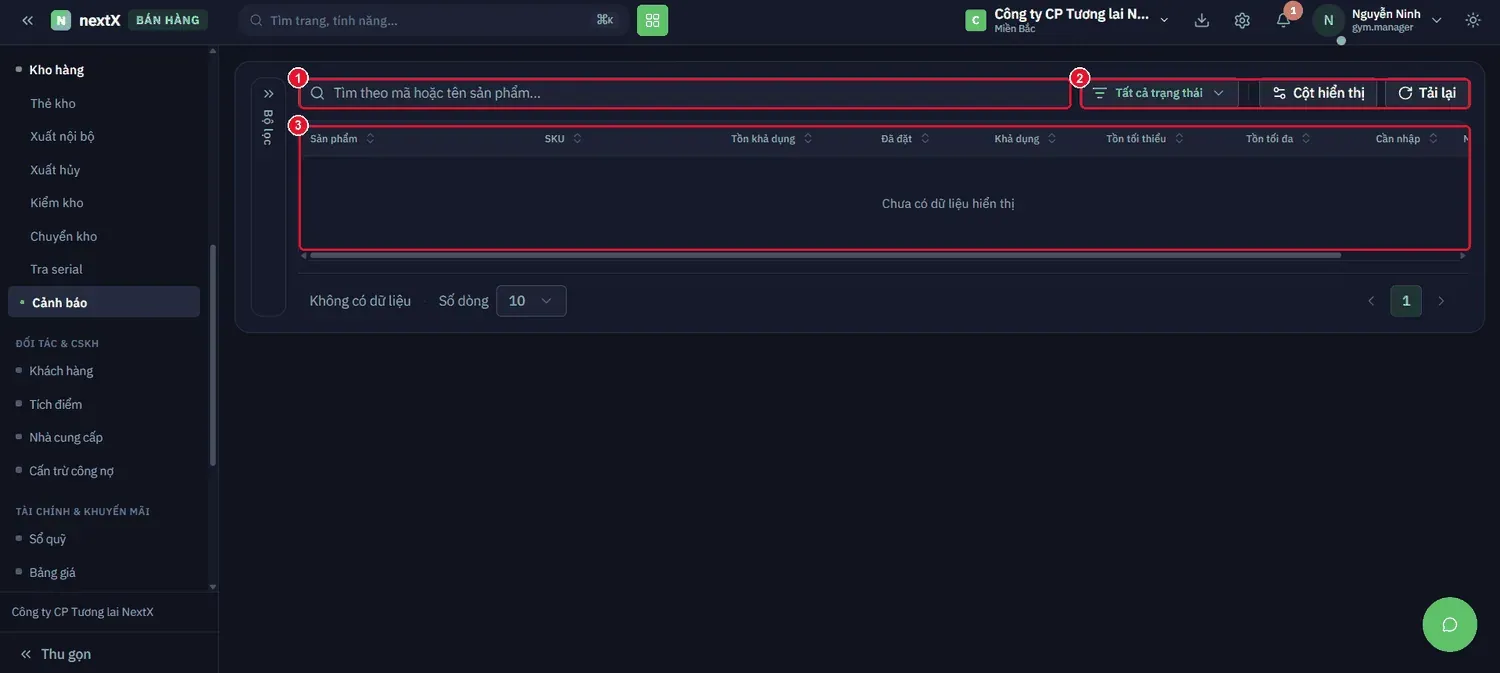1500x673 pixels.
Task: Open Chuyển kho in the sidebar
Action: [x=63, y=236]
